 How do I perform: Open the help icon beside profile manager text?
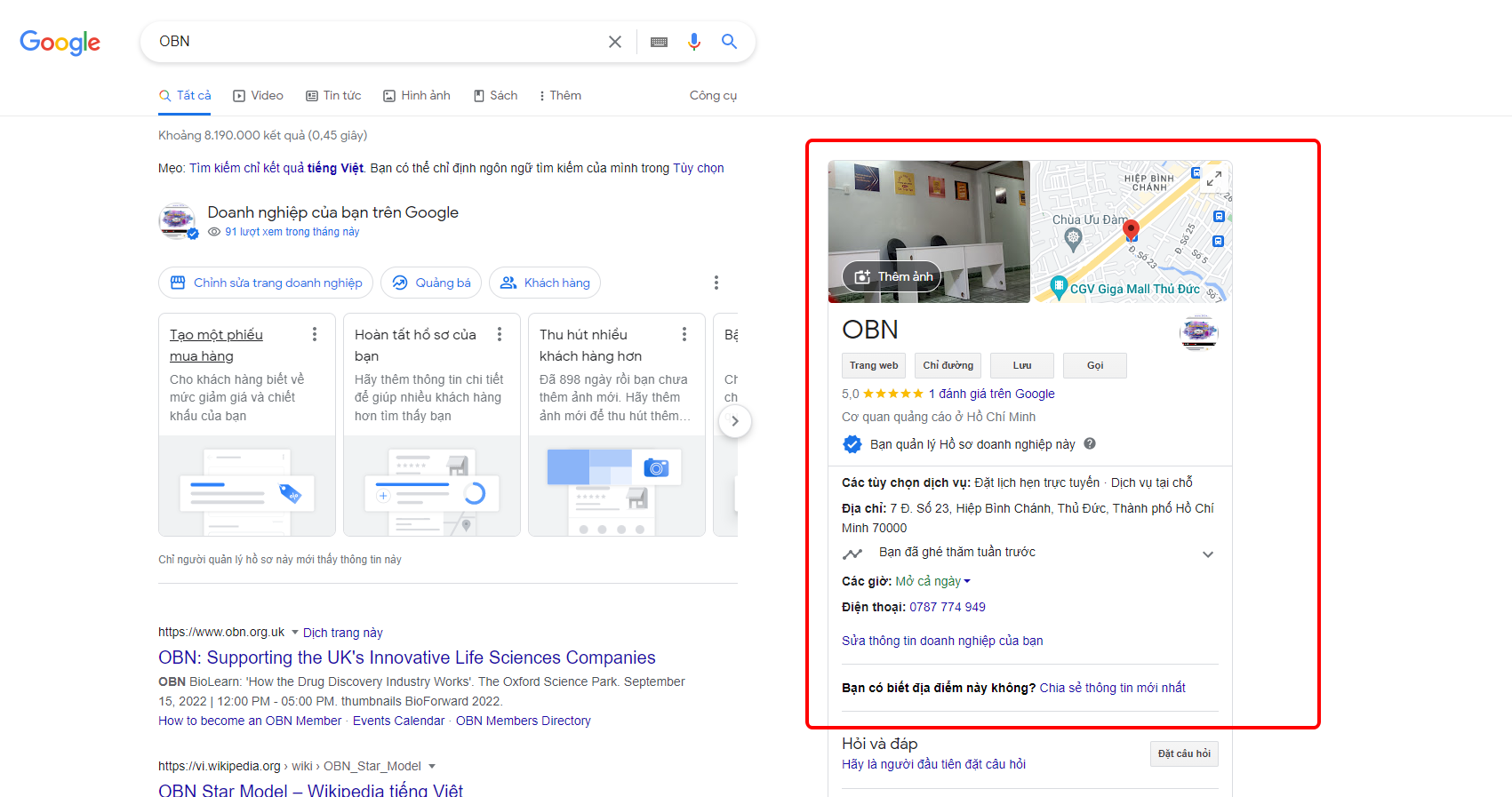tap(1090, 444)
